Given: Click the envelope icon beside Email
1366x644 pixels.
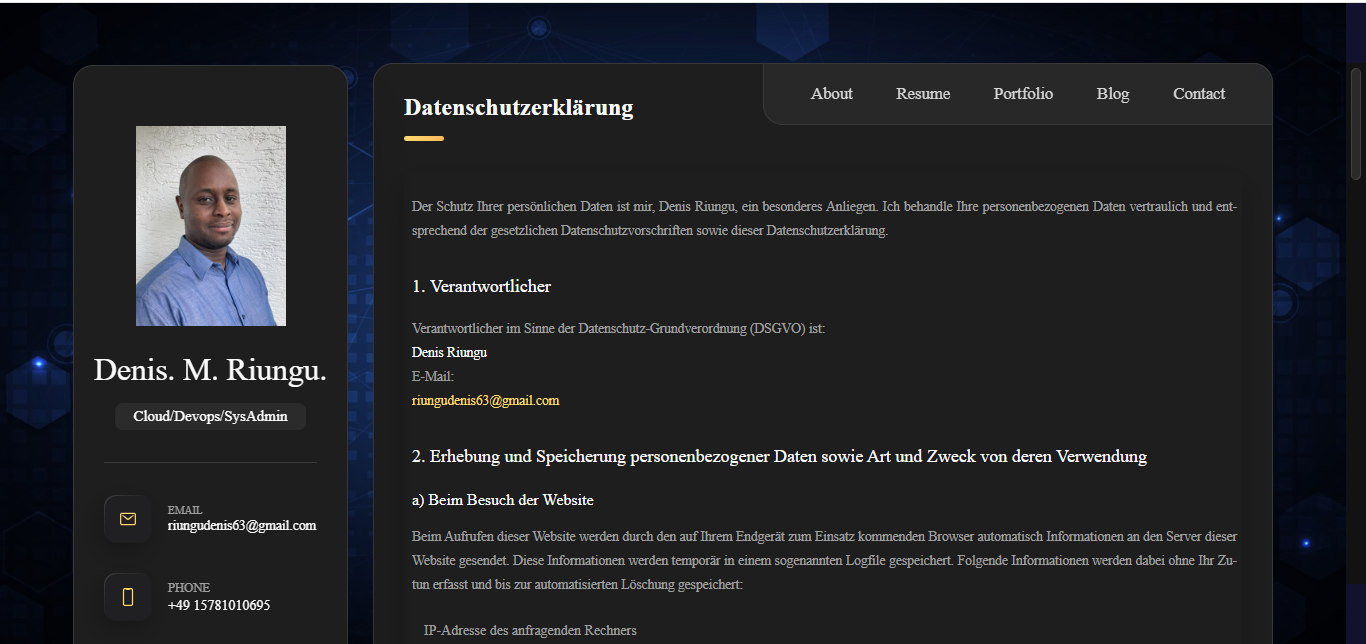Looking at the screenshot, I should tap(128, 519).
